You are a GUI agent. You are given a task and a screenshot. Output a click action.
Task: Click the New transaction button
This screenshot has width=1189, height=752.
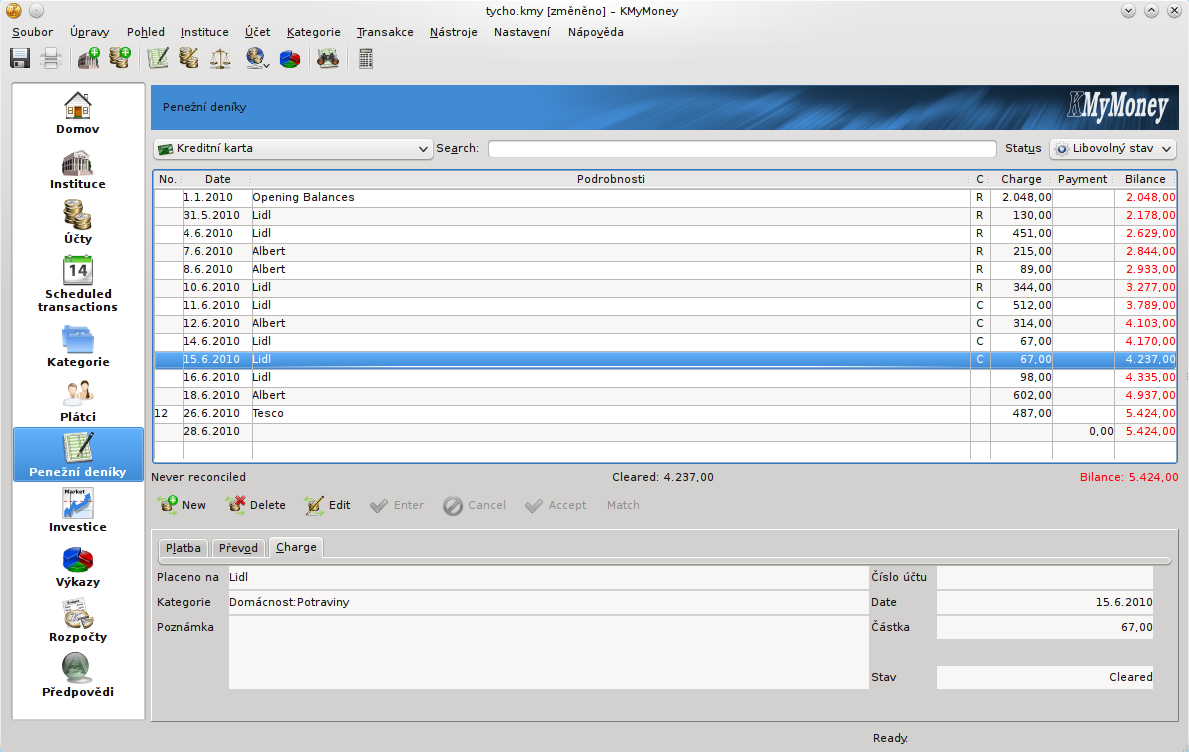click(x=183, y=505)
